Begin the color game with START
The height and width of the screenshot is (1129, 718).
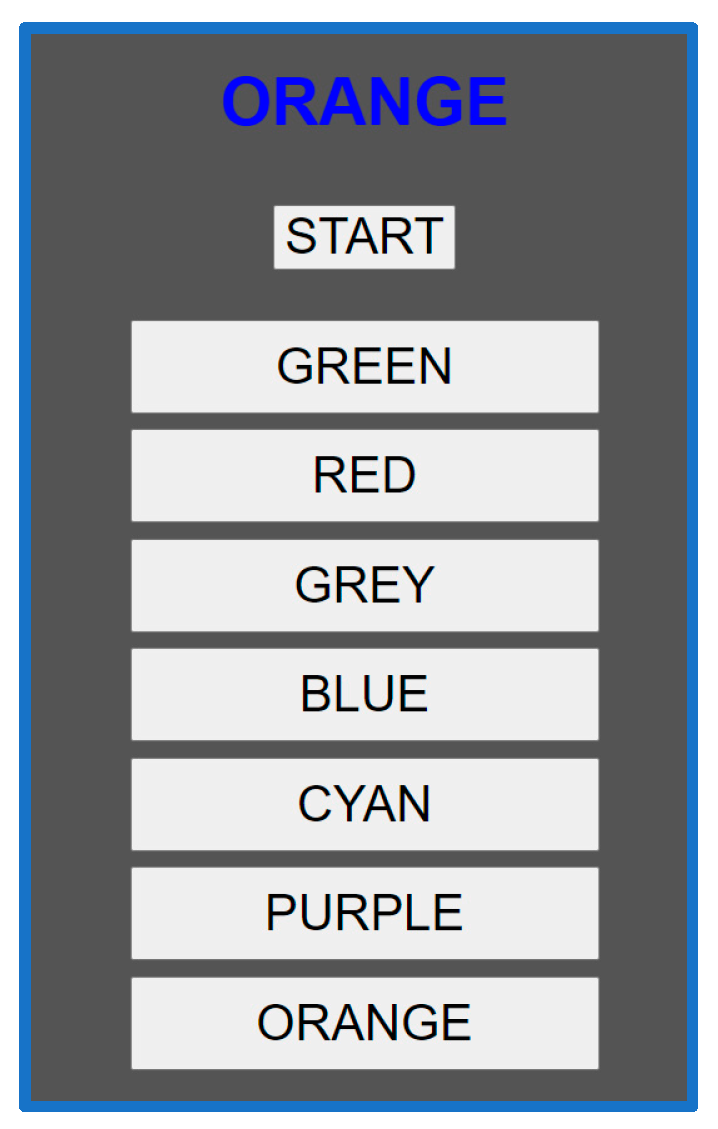(x=364, y=237)
